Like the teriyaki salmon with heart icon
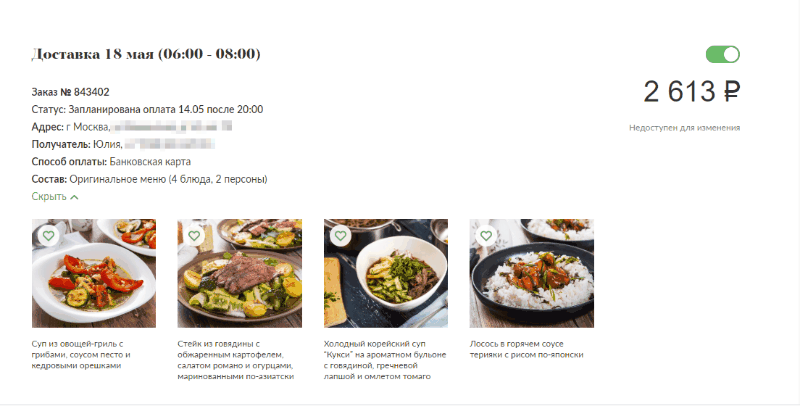This screenshot has width=800, height=406. 486,236
